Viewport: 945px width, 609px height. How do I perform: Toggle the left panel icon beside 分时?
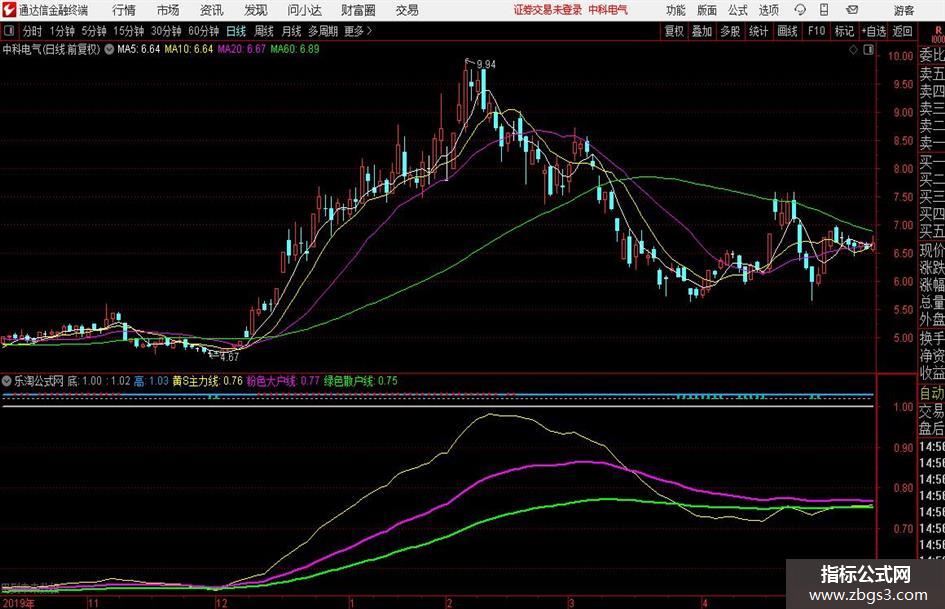9,31
